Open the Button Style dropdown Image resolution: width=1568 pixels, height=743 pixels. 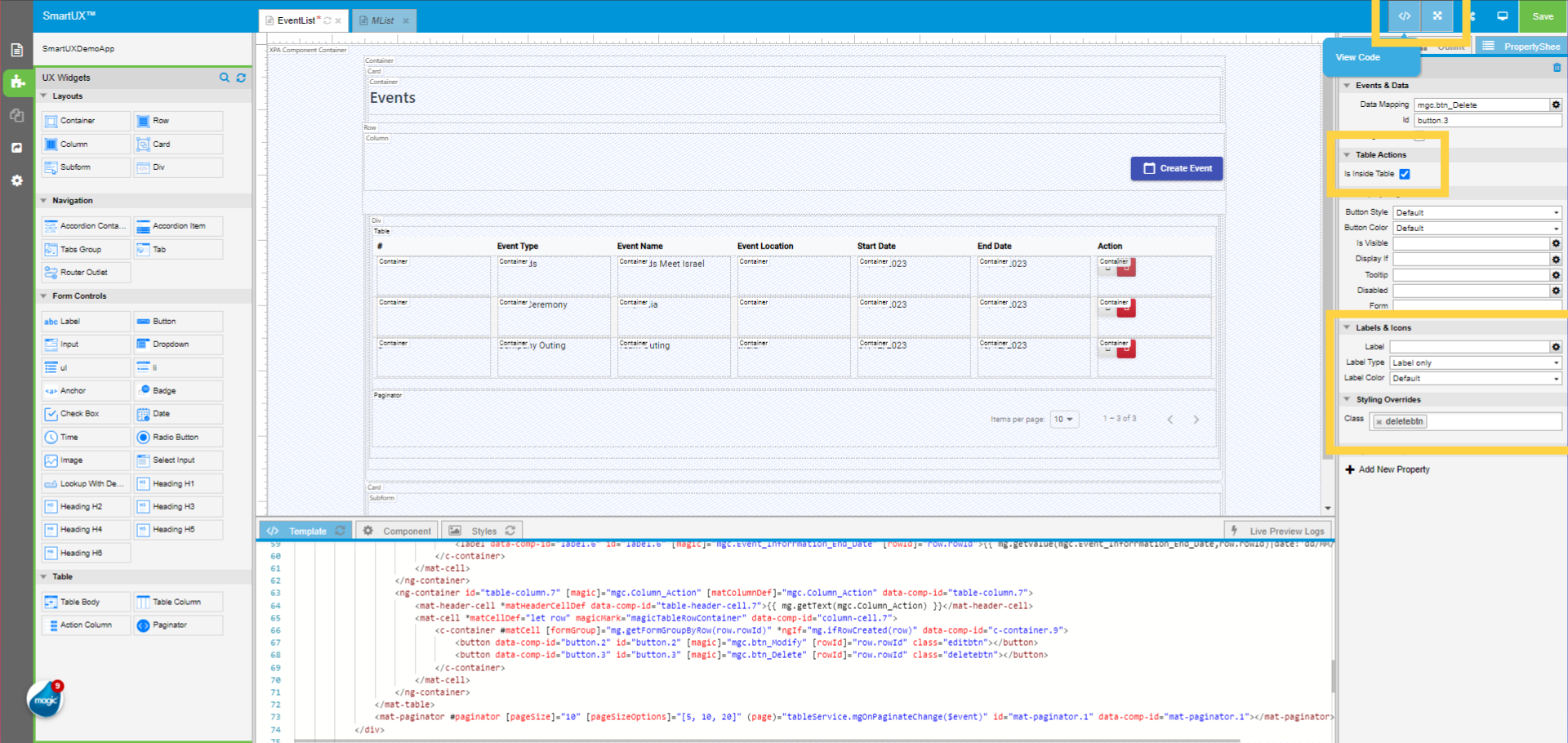(1477, 212)
